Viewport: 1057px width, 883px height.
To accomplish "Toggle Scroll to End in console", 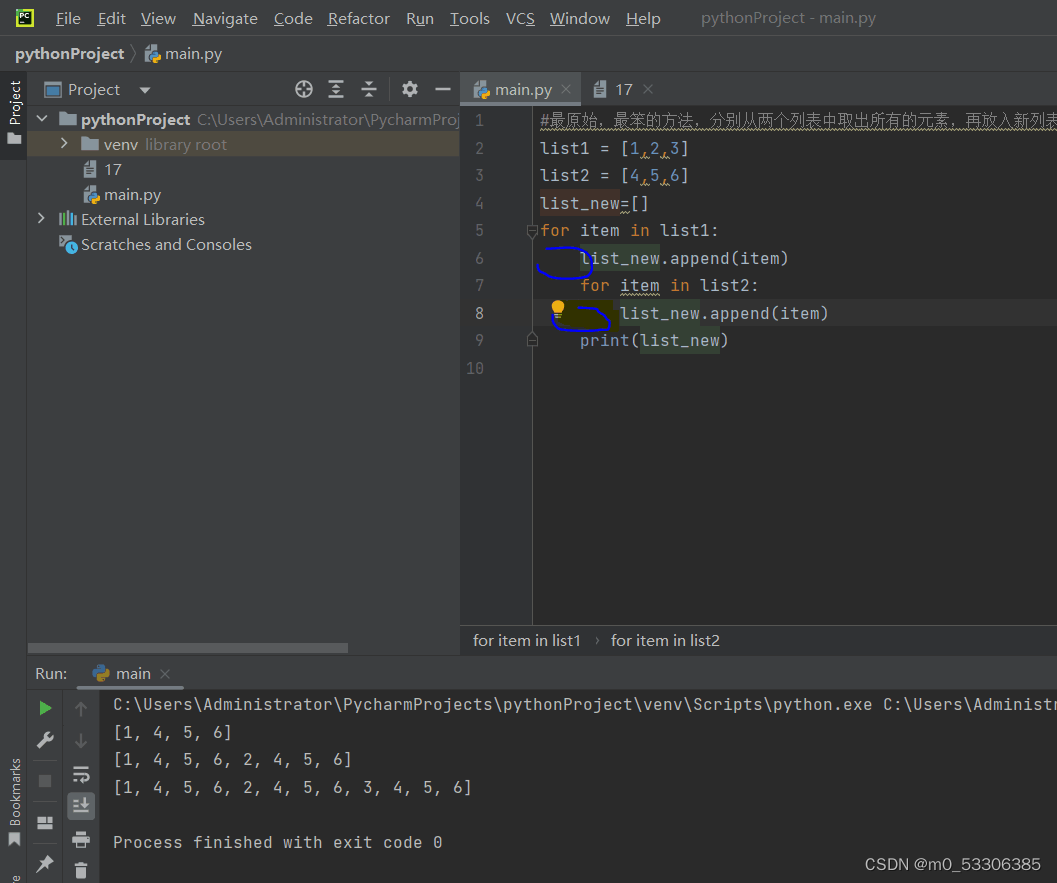I will (x=81, y=805).
